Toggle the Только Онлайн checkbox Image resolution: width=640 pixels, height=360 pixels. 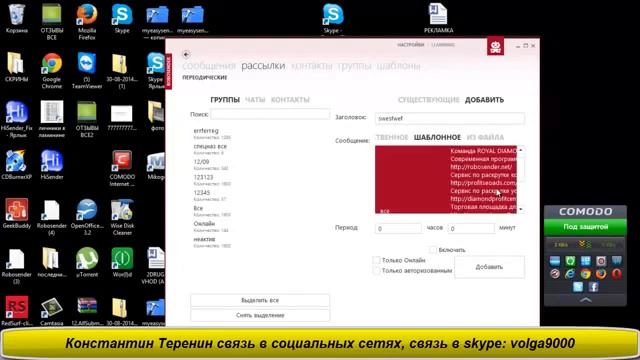(376, 260)
